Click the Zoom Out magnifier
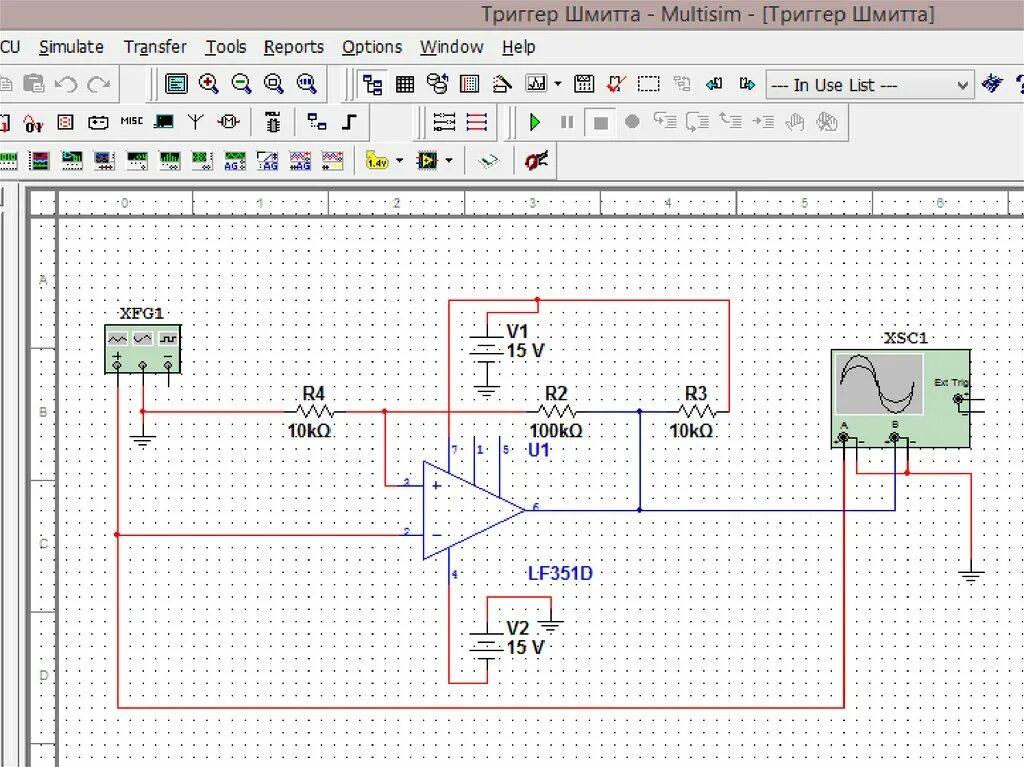 click(242, 84)
